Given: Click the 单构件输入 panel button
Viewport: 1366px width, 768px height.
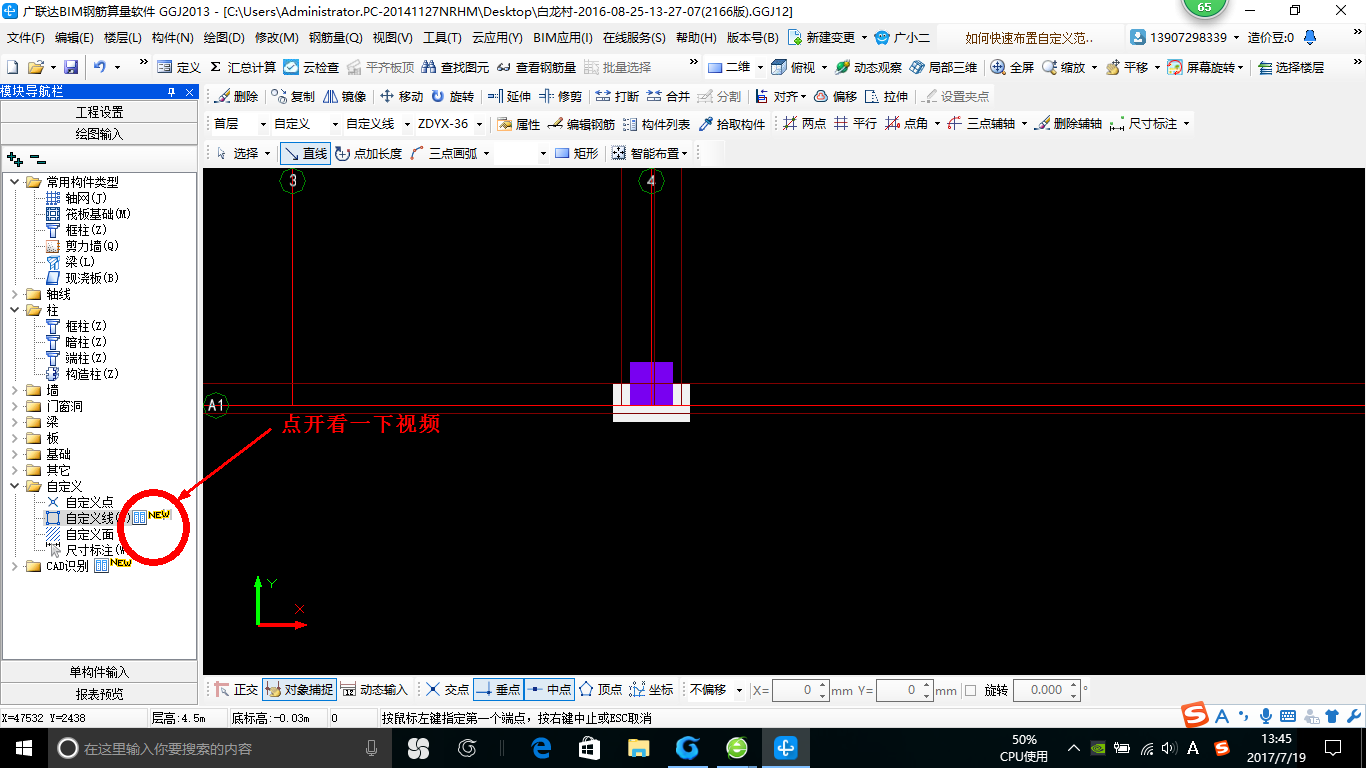Looking at the screenshot, I should click(x=99, y=672).
